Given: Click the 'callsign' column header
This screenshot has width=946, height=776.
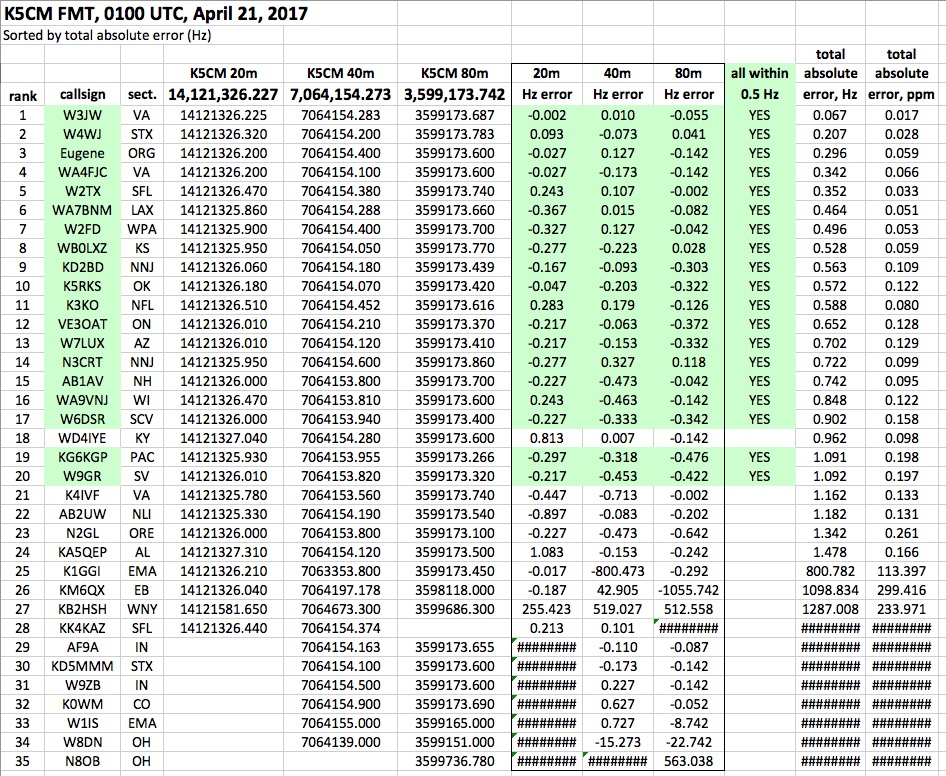Looking at the screenshot, I should (x=83, y=95).
